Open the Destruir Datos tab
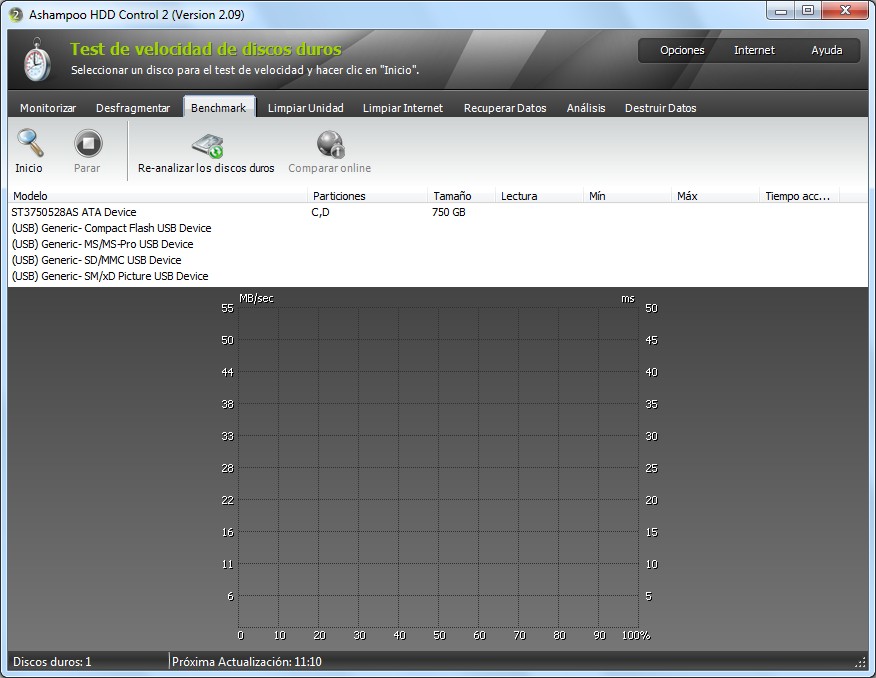Screen dimensions: 876x678 click(661, 108)
